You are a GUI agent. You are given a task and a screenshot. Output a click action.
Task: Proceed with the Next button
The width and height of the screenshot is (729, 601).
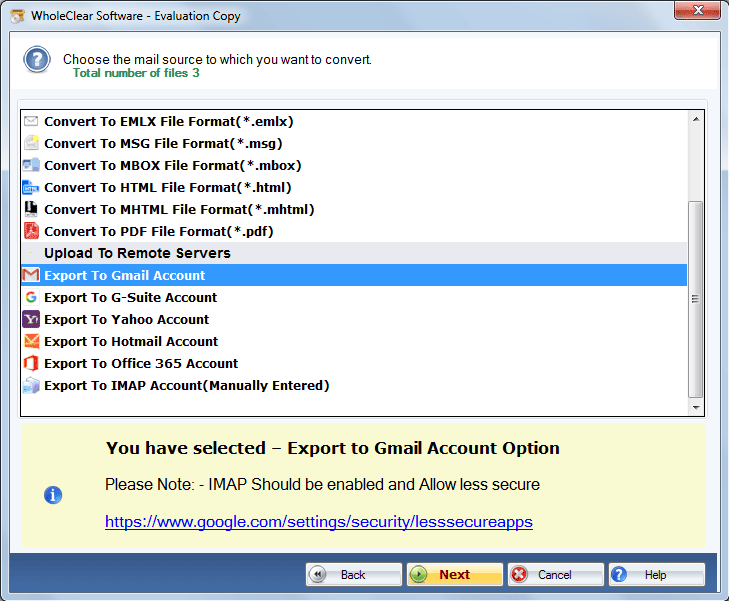click(x=455, y=575)
